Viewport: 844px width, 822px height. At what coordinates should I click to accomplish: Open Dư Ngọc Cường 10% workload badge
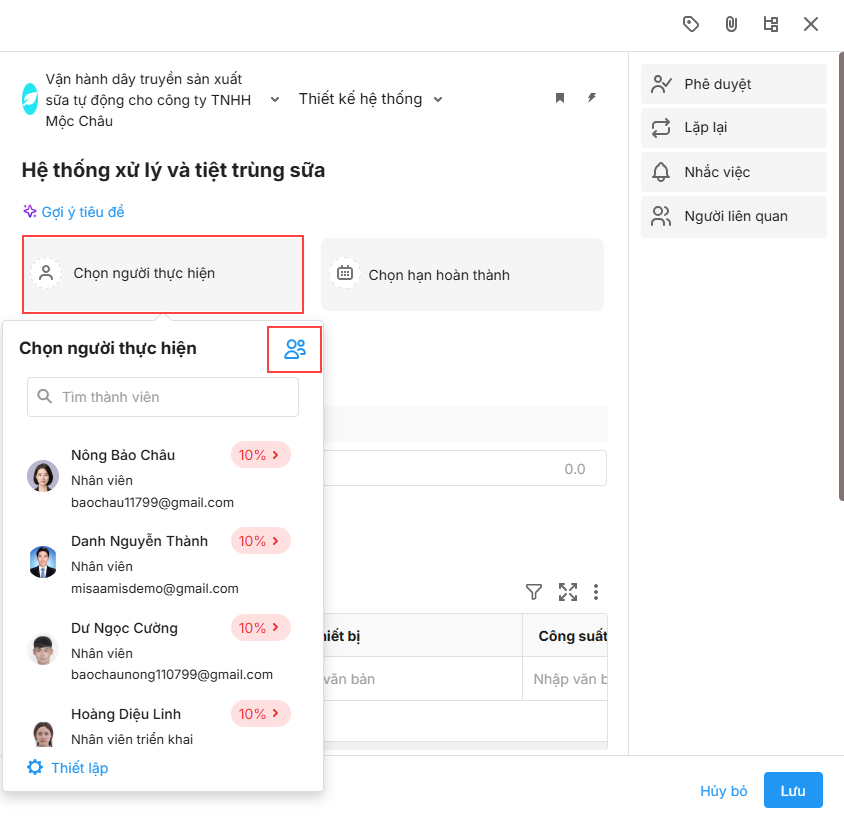coord(261,628)
